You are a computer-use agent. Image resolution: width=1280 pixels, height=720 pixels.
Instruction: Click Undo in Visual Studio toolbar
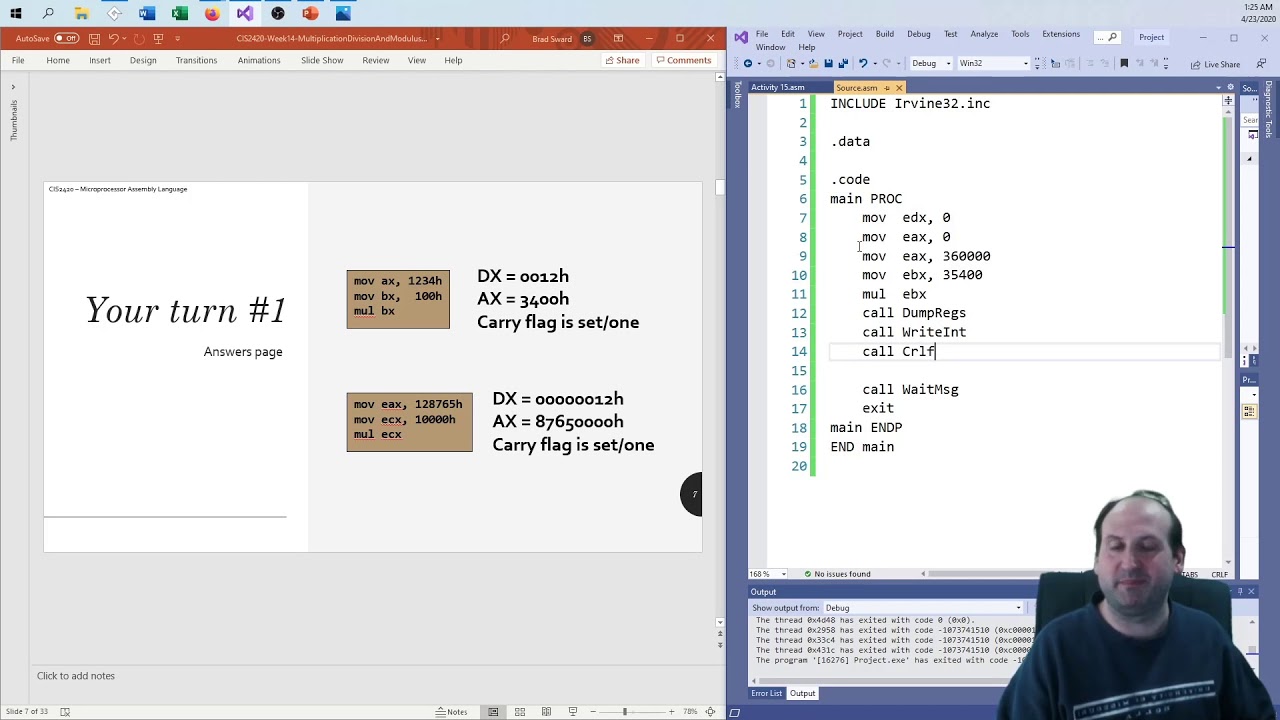[x=863, y=63]
